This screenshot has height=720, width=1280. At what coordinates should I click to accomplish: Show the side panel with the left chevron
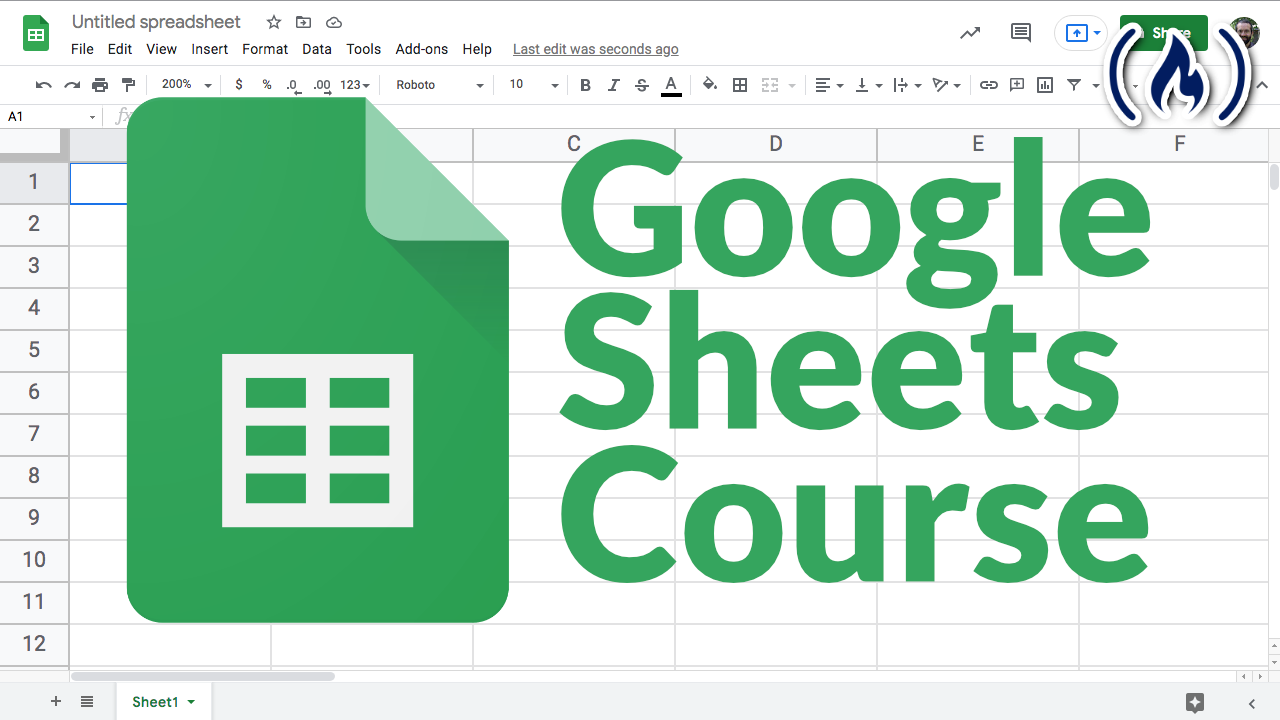pos(1252,703)
